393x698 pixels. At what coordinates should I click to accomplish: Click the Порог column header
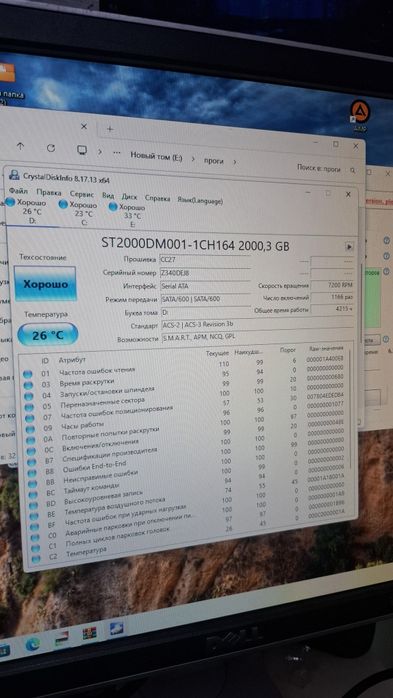288,349
